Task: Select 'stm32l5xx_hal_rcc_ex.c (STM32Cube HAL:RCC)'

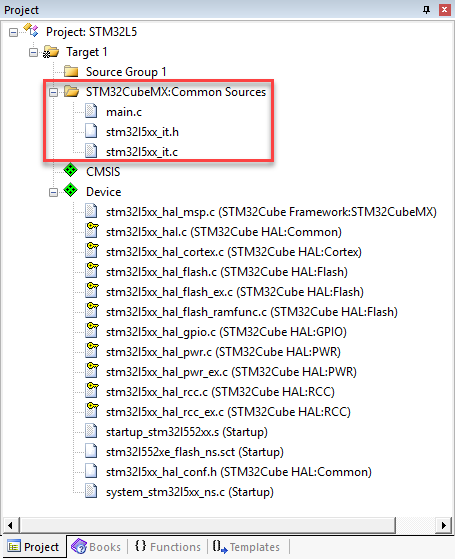Action: pos(228,412)
